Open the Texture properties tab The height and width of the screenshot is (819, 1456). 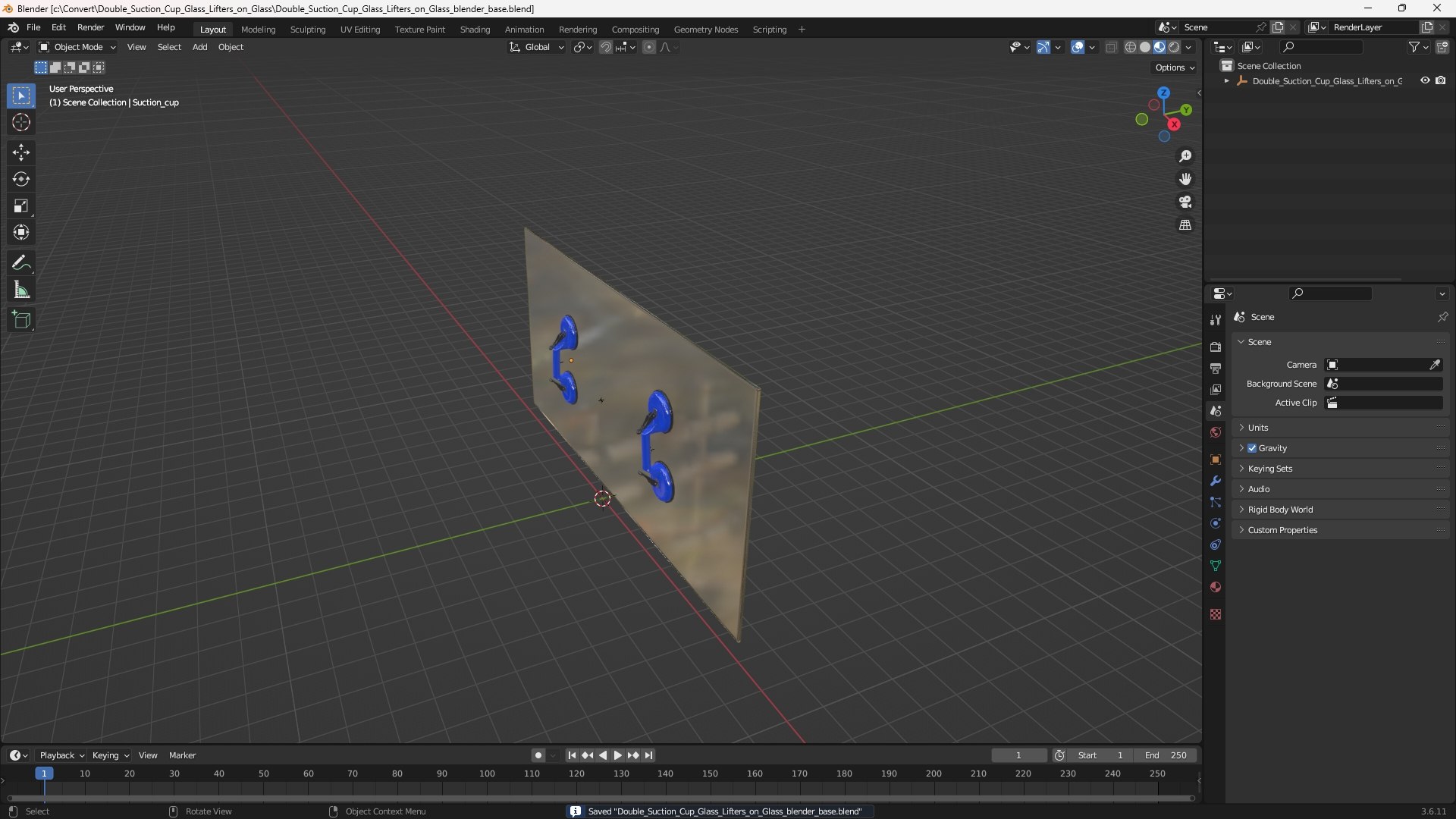1216,614
